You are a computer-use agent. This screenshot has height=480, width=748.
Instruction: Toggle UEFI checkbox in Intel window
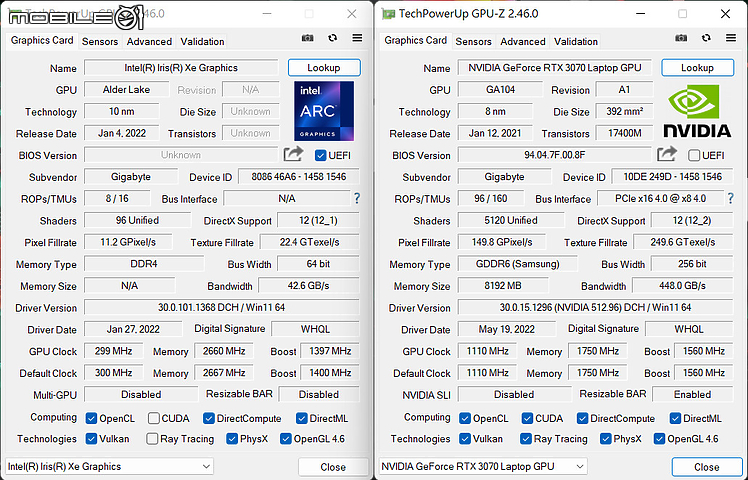point(321,156)
